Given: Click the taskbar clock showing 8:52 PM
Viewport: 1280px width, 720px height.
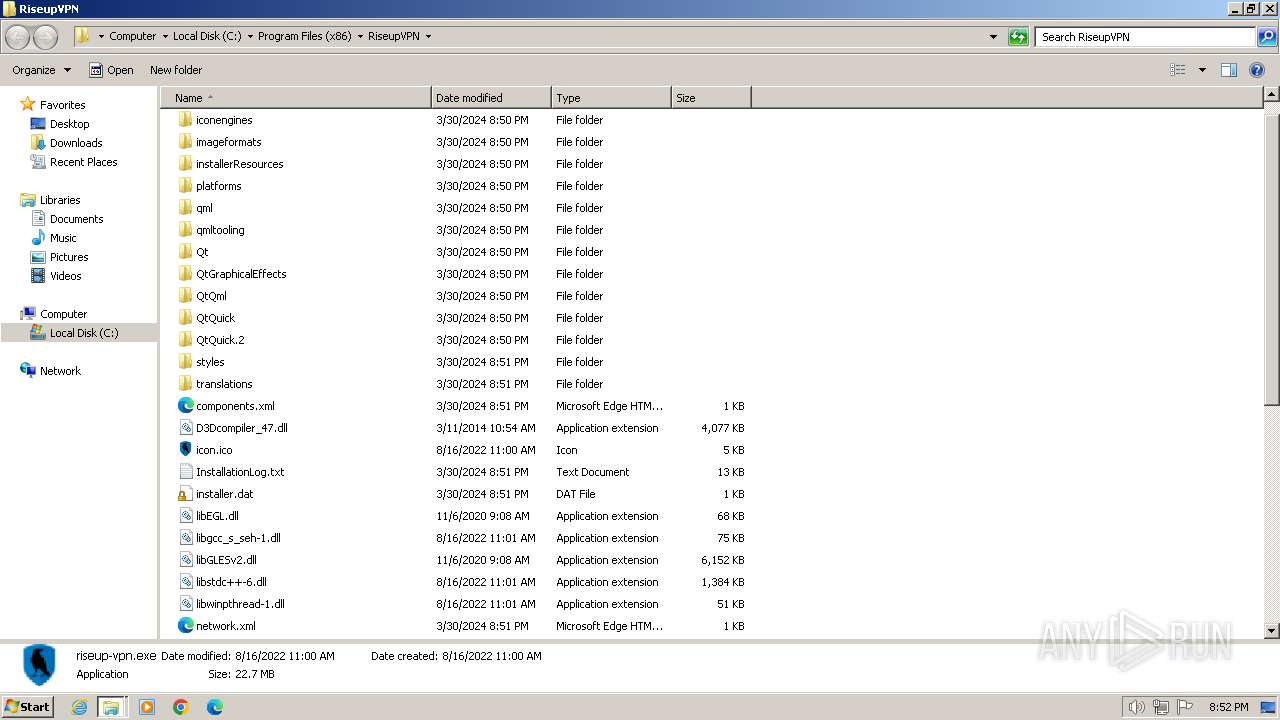Looking at the screenshot, I should point(1228,707).
